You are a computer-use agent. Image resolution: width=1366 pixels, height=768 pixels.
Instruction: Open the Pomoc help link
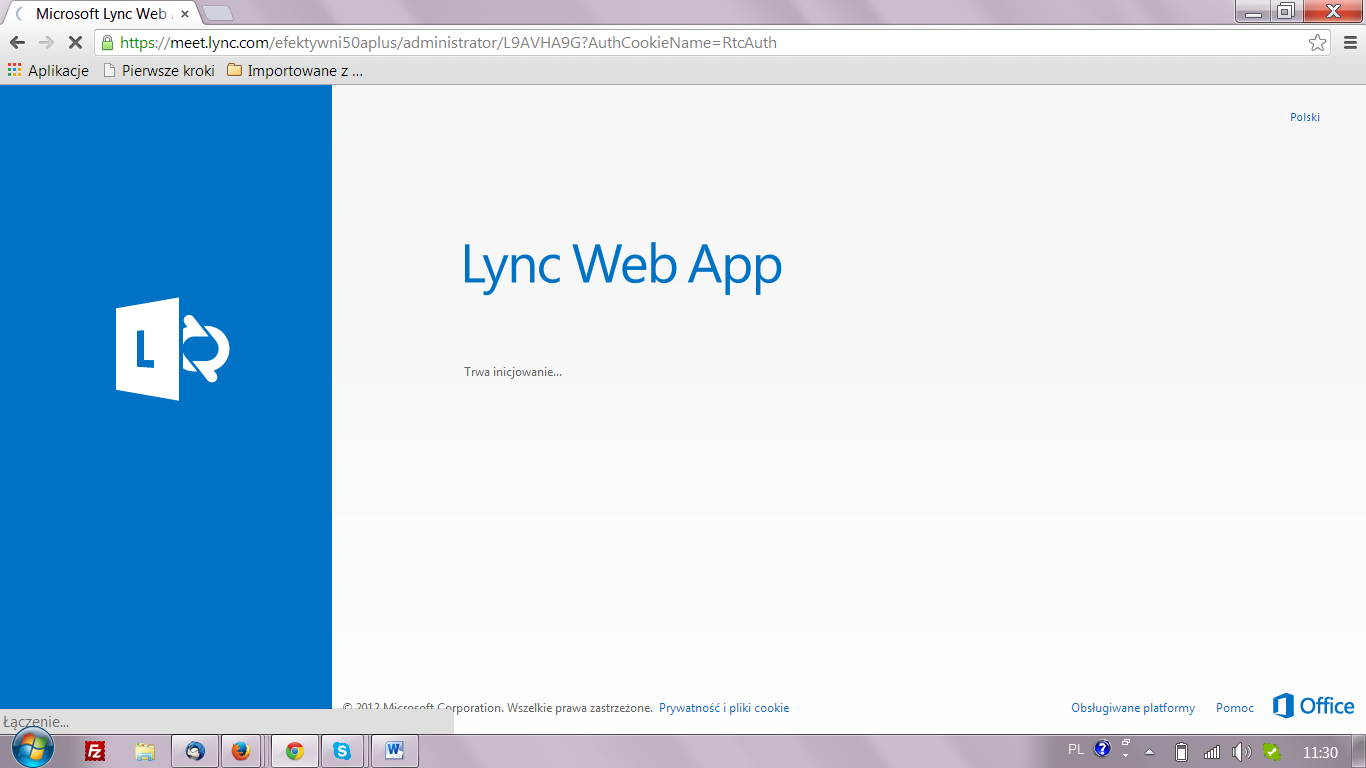(x=1235, y=708)
